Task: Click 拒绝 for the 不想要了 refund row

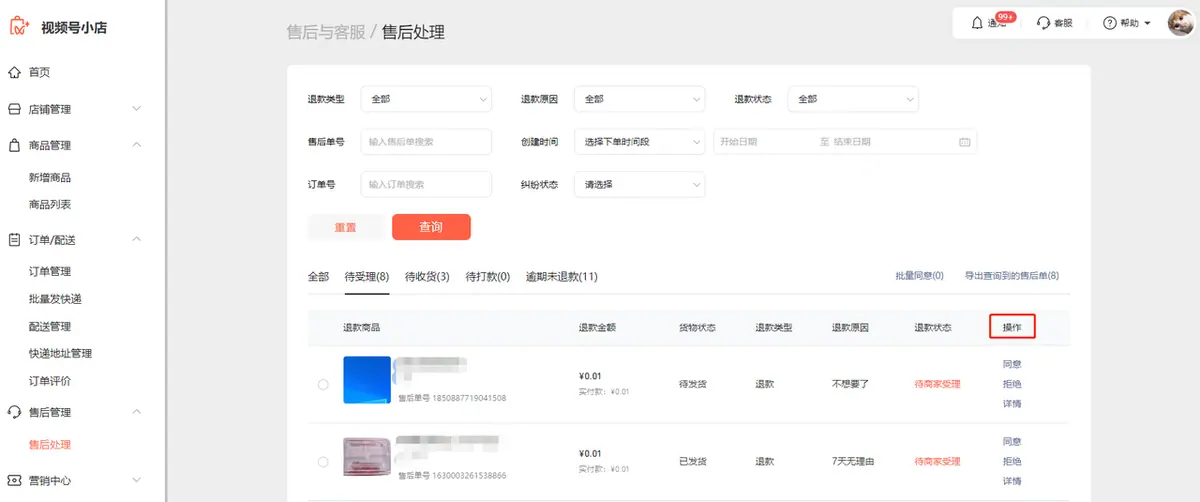Action: click(1012, 384)
